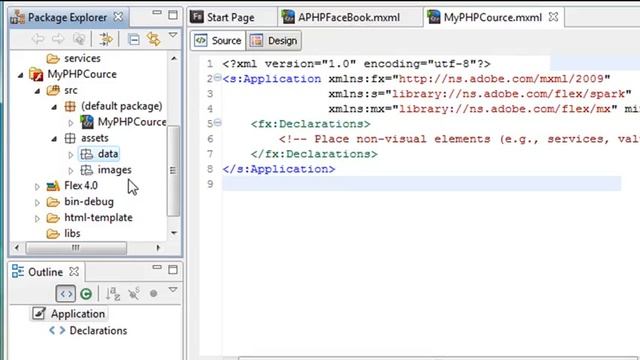
Task: Toggle MXML tag view in Outline
Action: click(66, 294)
